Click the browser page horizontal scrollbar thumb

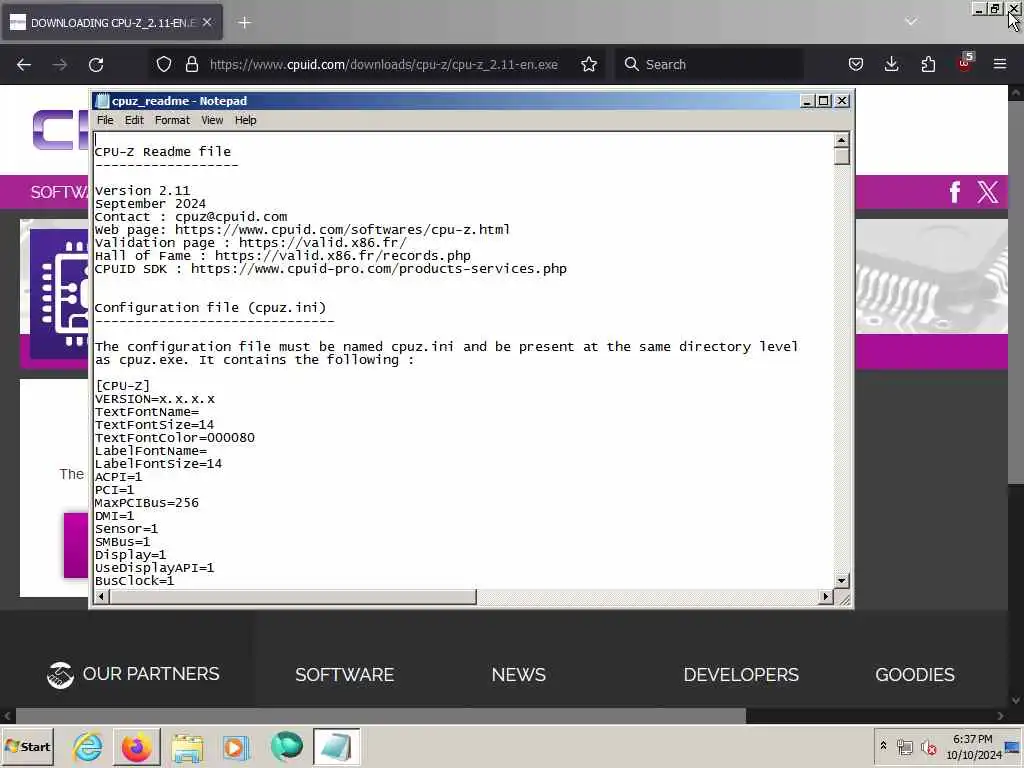(380, 716)
